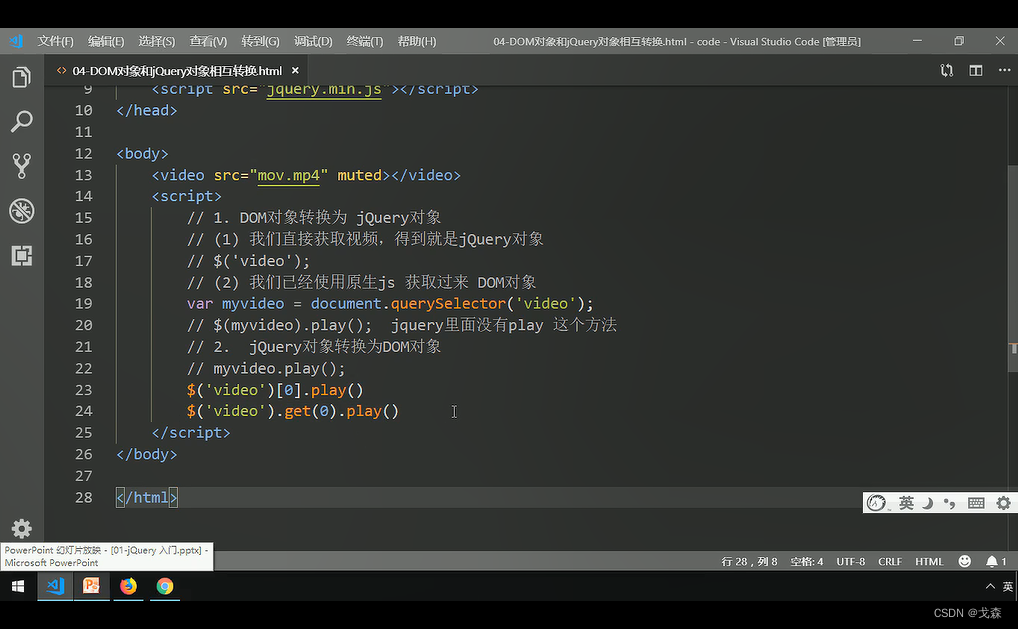Screen dimensions: 1018x629
Task: Open the More Actions ellipsis menu
Action: coord(1004,70)
